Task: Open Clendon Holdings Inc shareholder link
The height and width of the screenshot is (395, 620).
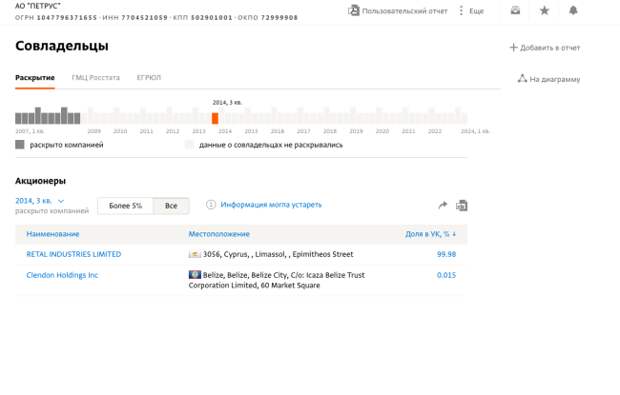Action: [62, 275]
